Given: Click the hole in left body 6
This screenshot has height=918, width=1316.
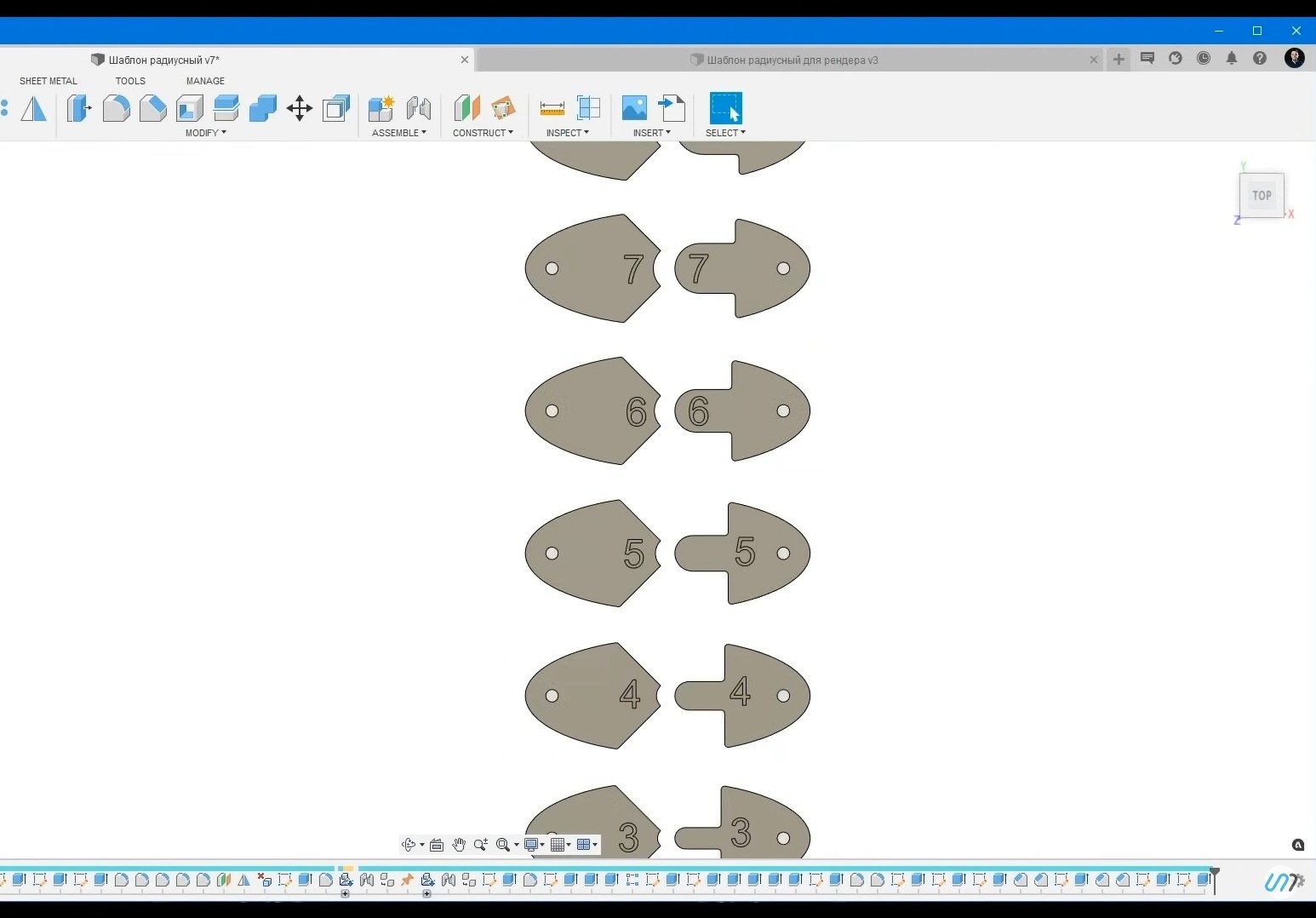Looking at the screenshot, I should (552, 410).
